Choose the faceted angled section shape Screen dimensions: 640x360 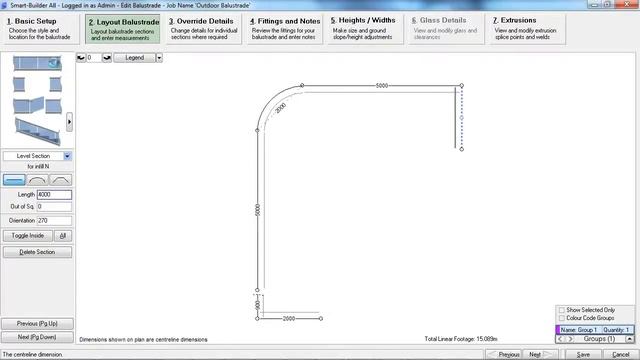coord(60,180)
